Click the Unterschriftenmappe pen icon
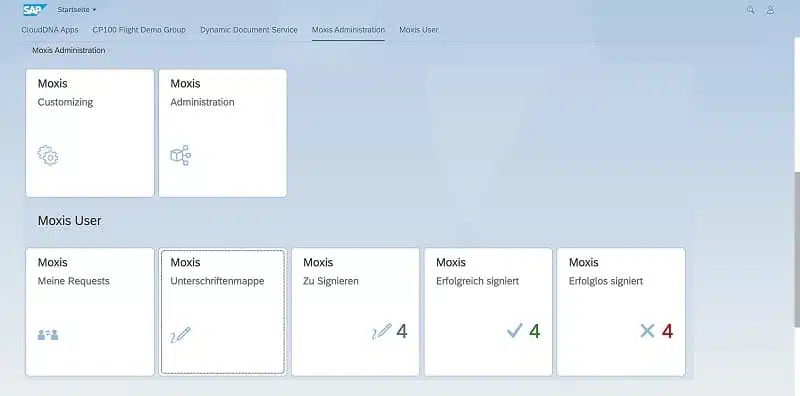 pyautogui.click(x=181, y=335)
